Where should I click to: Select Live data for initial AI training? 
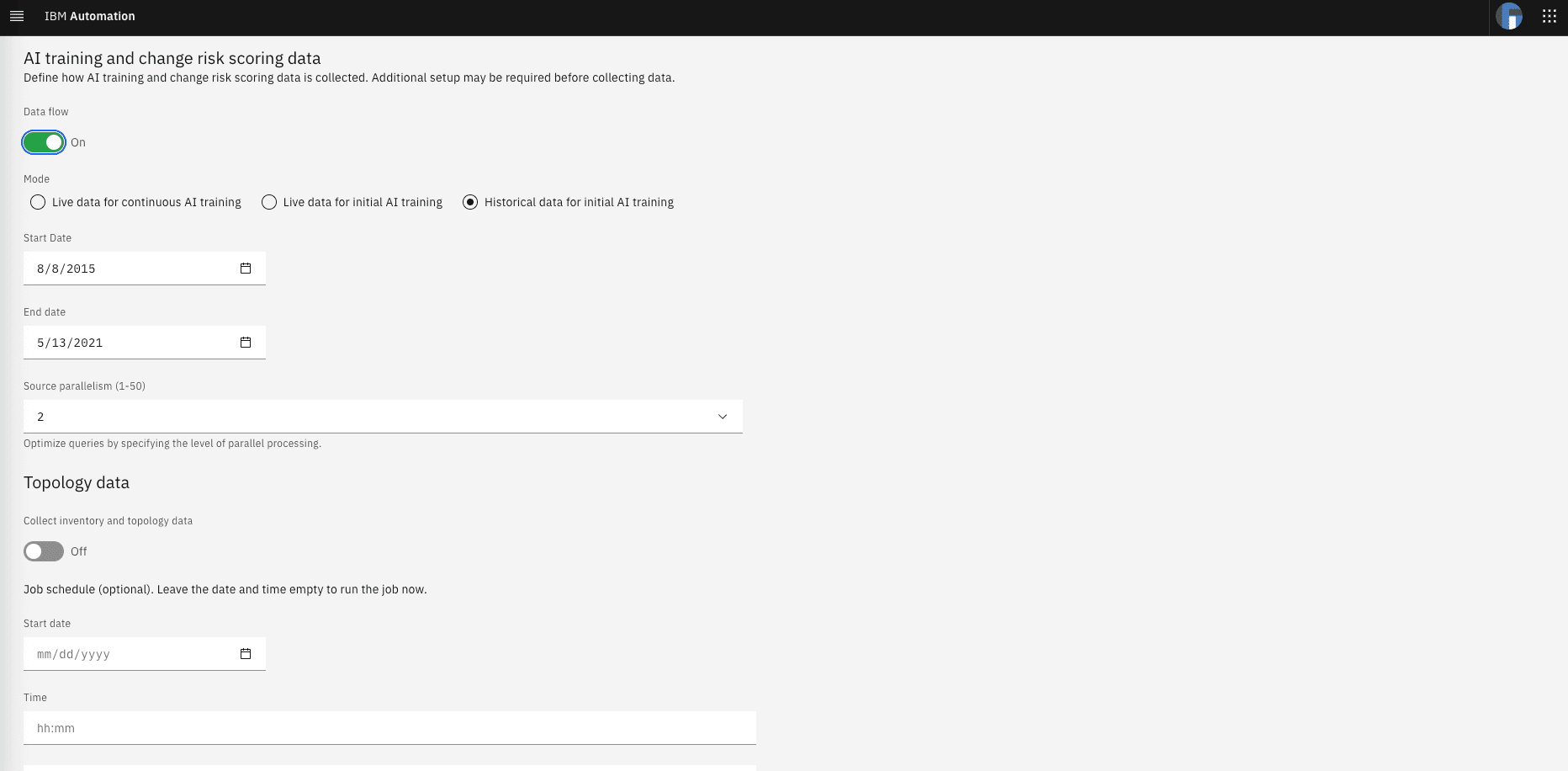269,202
